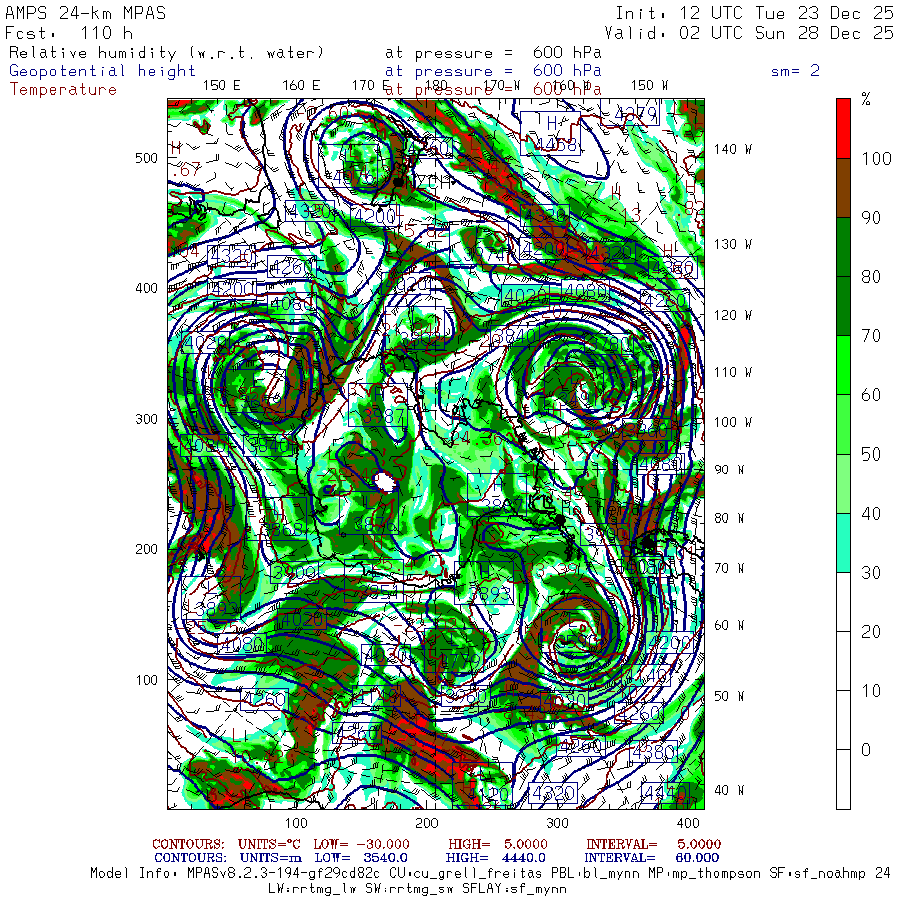
Task: Select the H 3893 height label box
Action: tap(484, 583)
